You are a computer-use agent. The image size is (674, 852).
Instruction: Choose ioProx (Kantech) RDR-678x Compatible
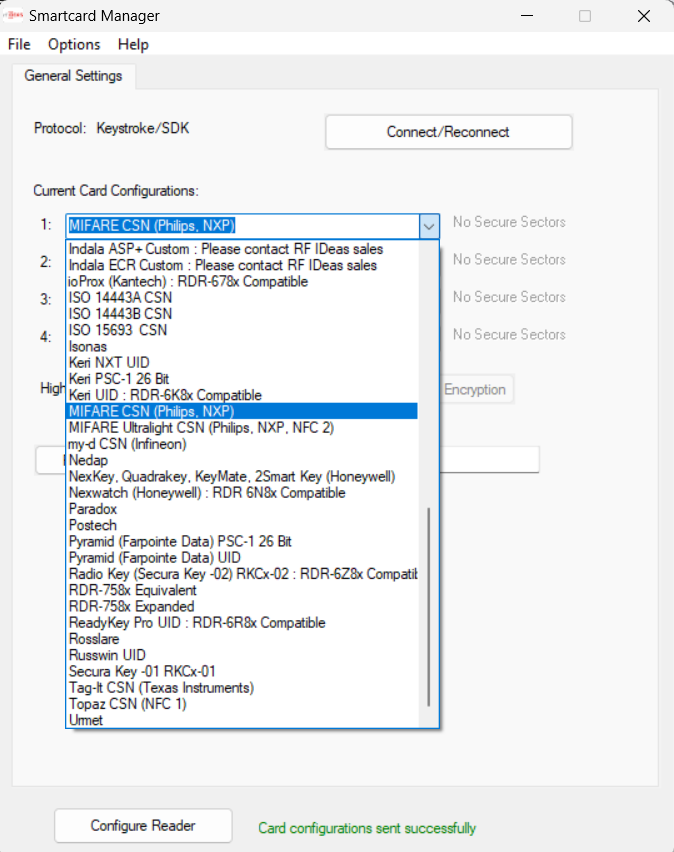point(242,281)
